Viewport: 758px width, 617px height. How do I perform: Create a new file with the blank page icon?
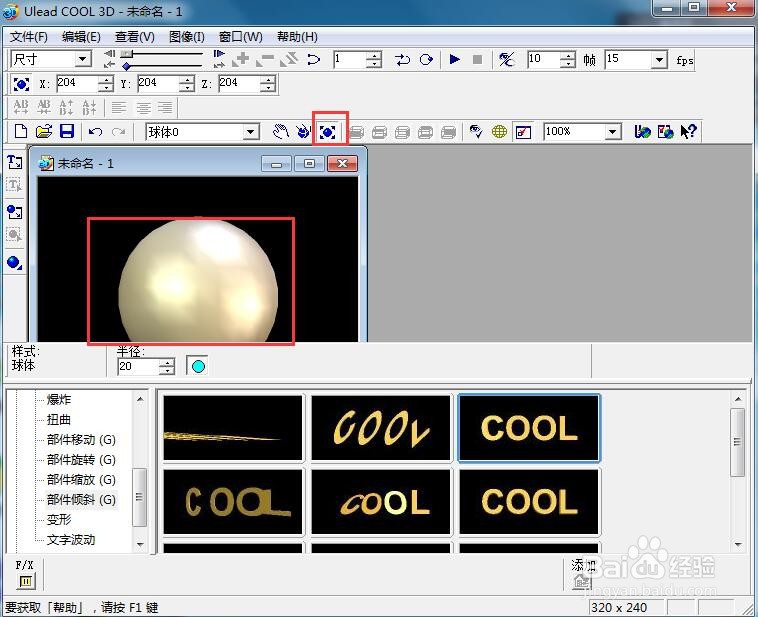pos(21,132)
